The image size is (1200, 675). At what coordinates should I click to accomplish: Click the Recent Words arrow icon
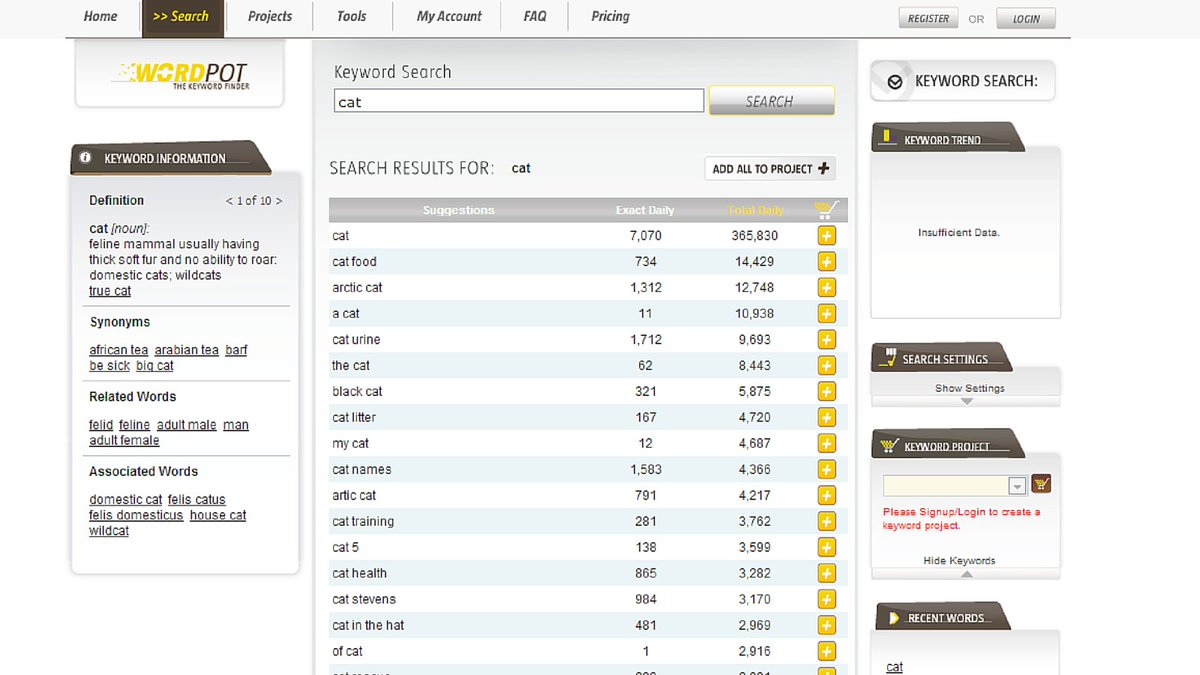(896, 615)
